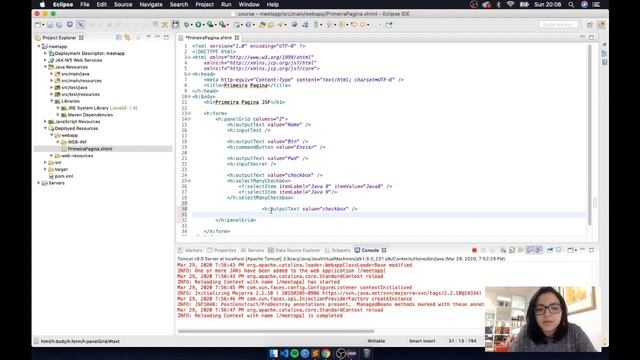Collapse the Libraries node
The image size is (640, 360).
tap(52, 101)
